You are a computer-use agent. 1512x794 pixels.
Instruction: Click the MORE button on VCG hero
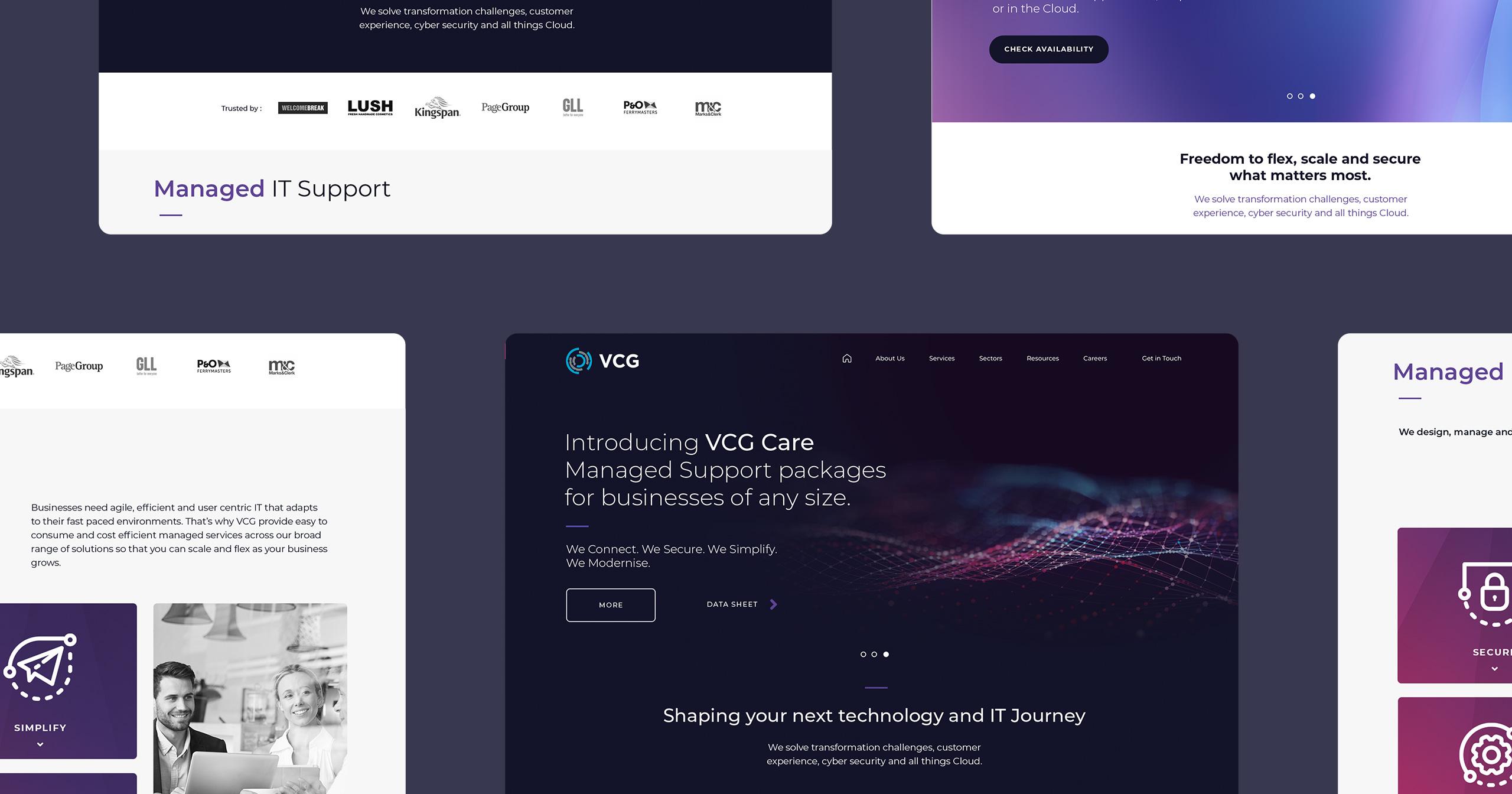point(611,604)
